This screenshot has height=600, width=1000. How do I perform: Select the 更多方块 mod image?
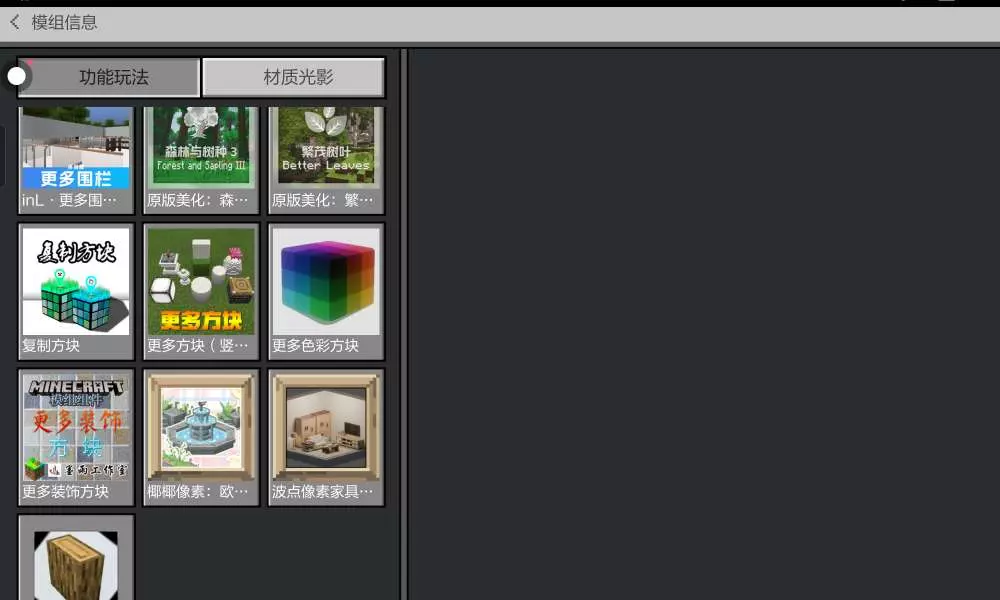click(x=201, y=281)
